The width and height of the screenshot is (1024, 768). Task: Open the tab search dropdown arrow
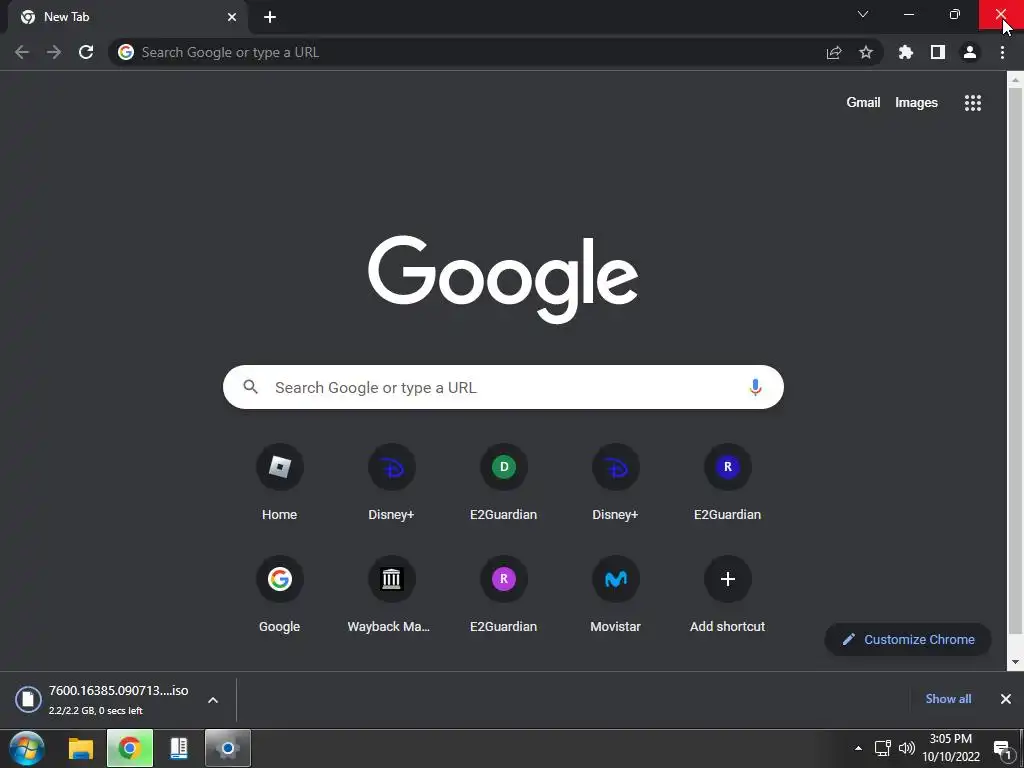tap(863, 14)
